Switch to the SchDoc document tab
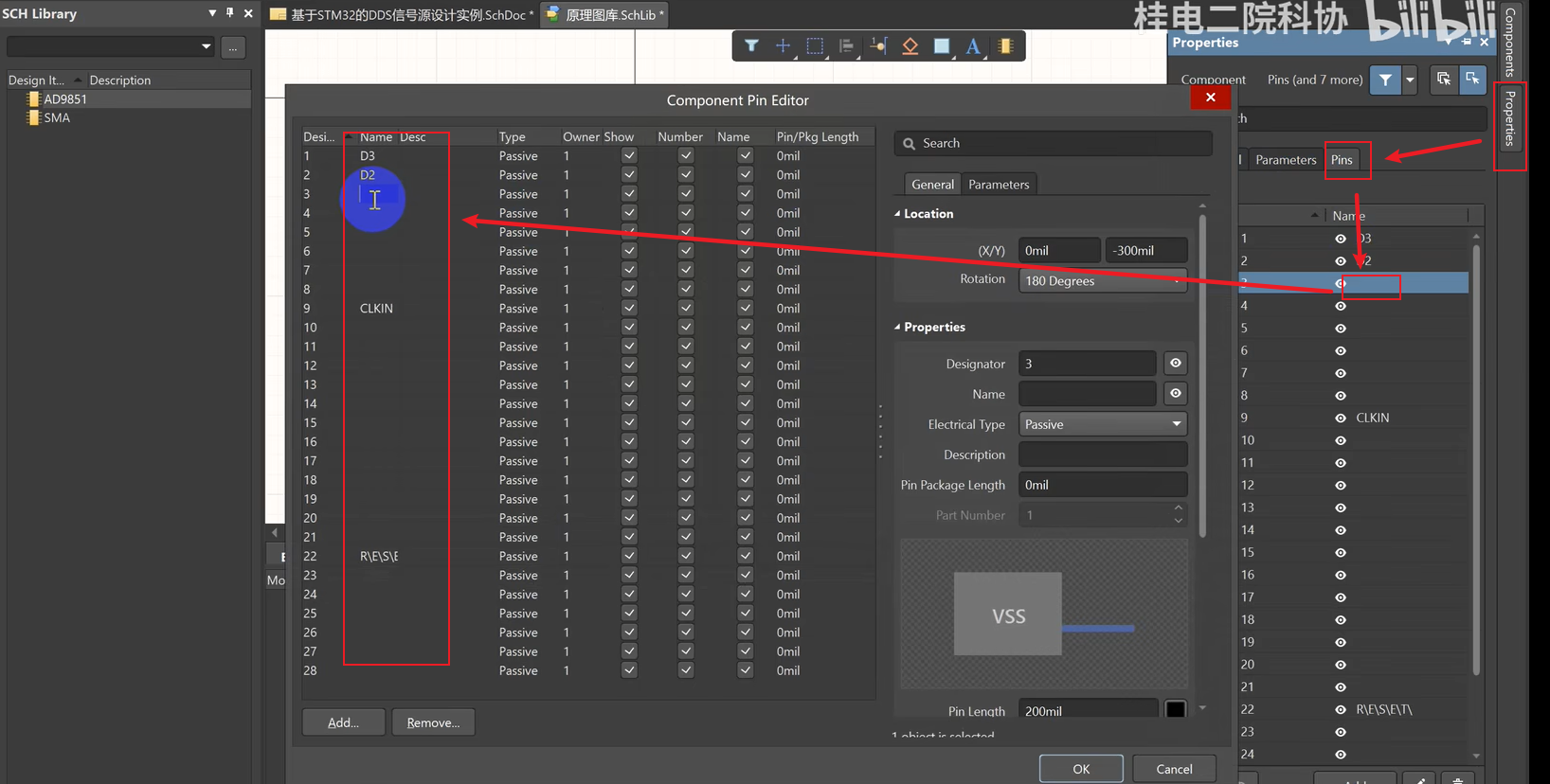 (401, 14)
